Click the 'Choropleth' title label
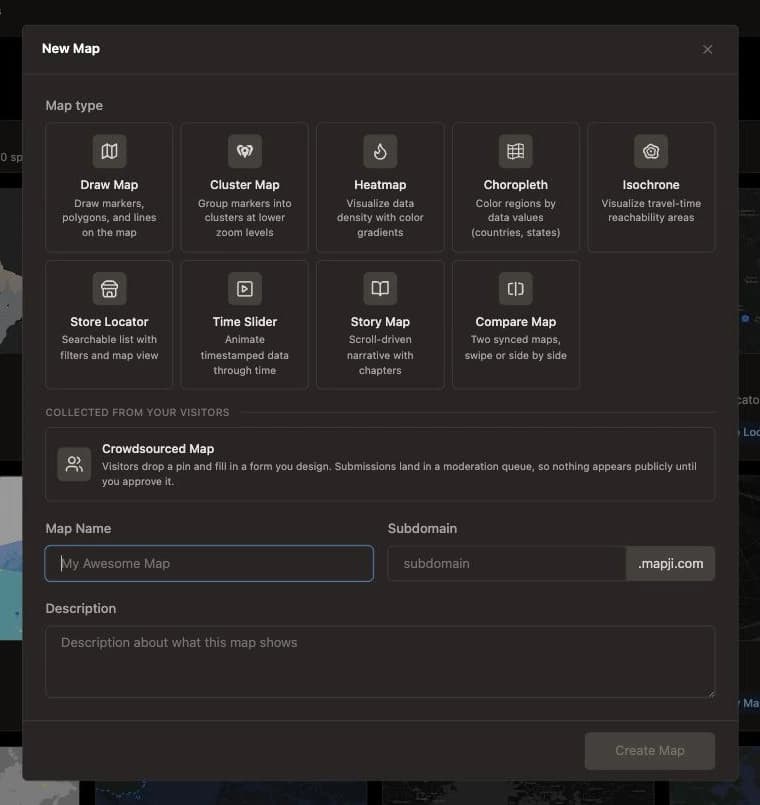 (x=516, y=185)
